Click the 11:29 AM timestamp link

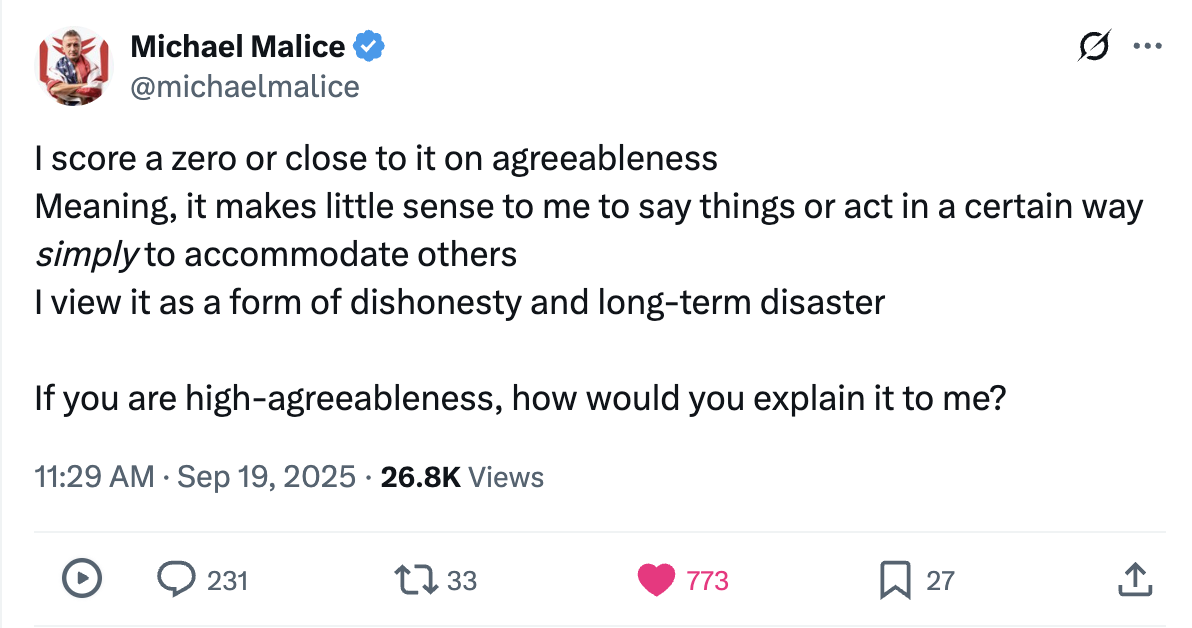(x=94, y=477)
